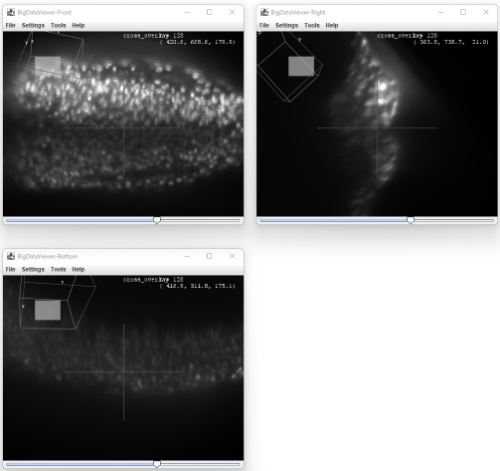Open Tools menu in BigDataViewer-Bottom window
The width and height of the screenshot is (500, 471).
click(x=58, y=269)
